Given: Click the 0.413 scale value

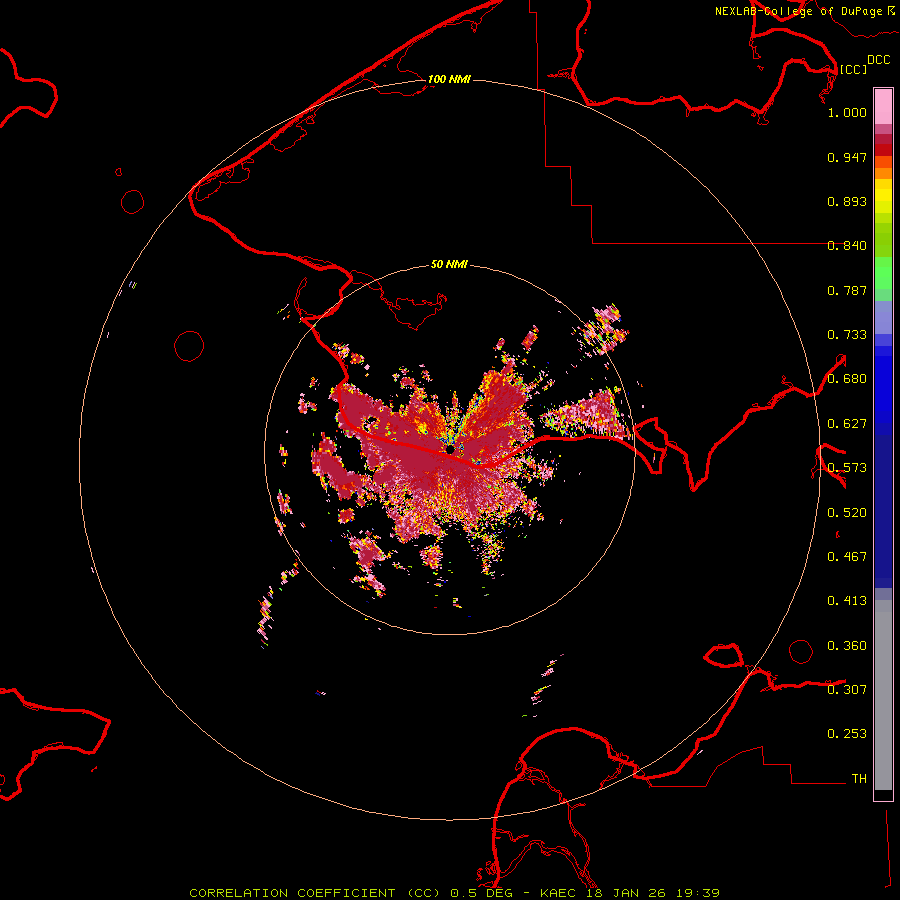Looking at the screenshot, I should click(847, 601).
